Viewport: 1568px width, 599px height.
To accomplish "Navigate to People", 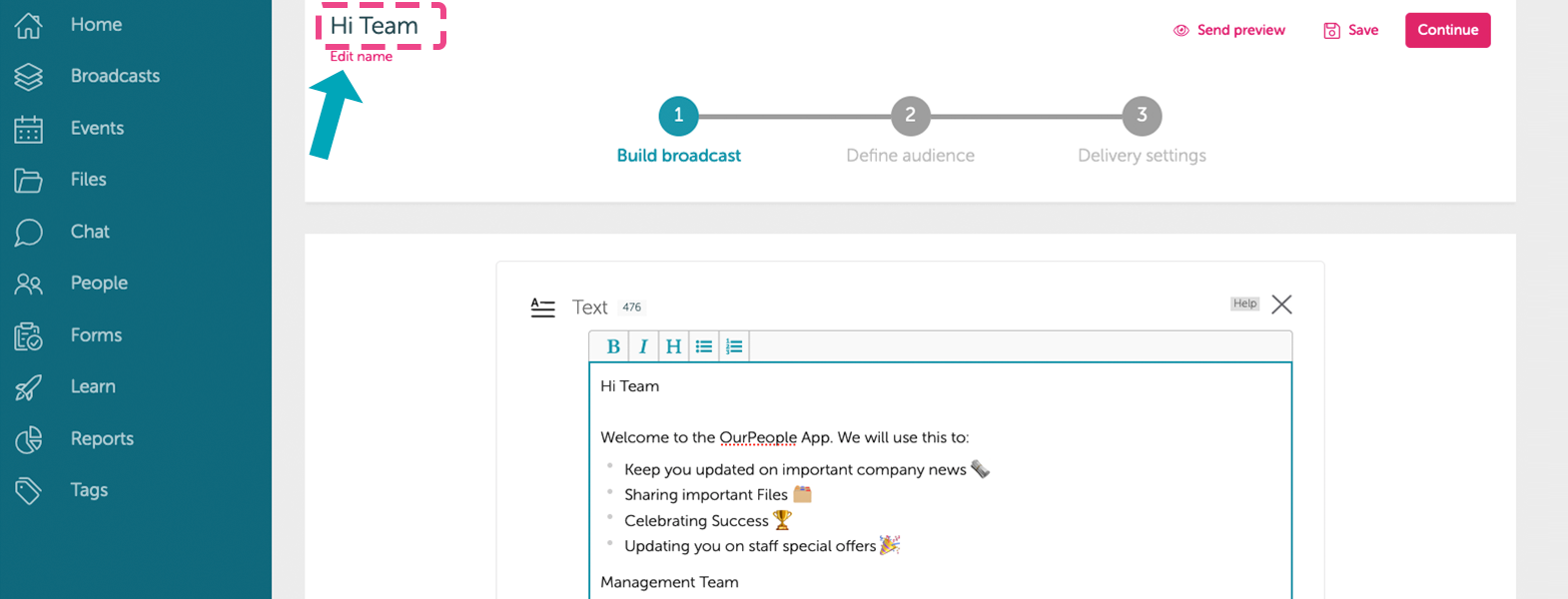I will (x=99, y=284).
